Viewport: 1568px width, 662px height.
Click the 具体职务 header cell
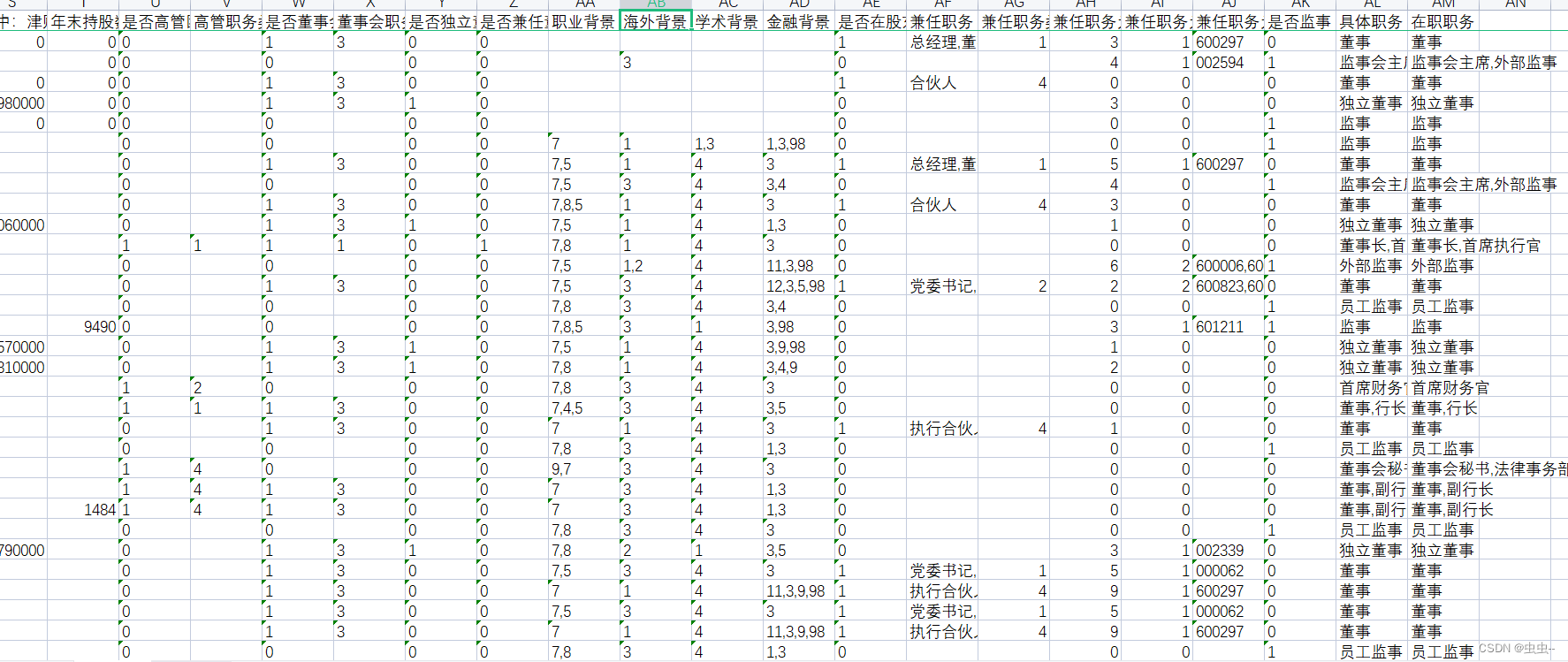[1372, 22]
